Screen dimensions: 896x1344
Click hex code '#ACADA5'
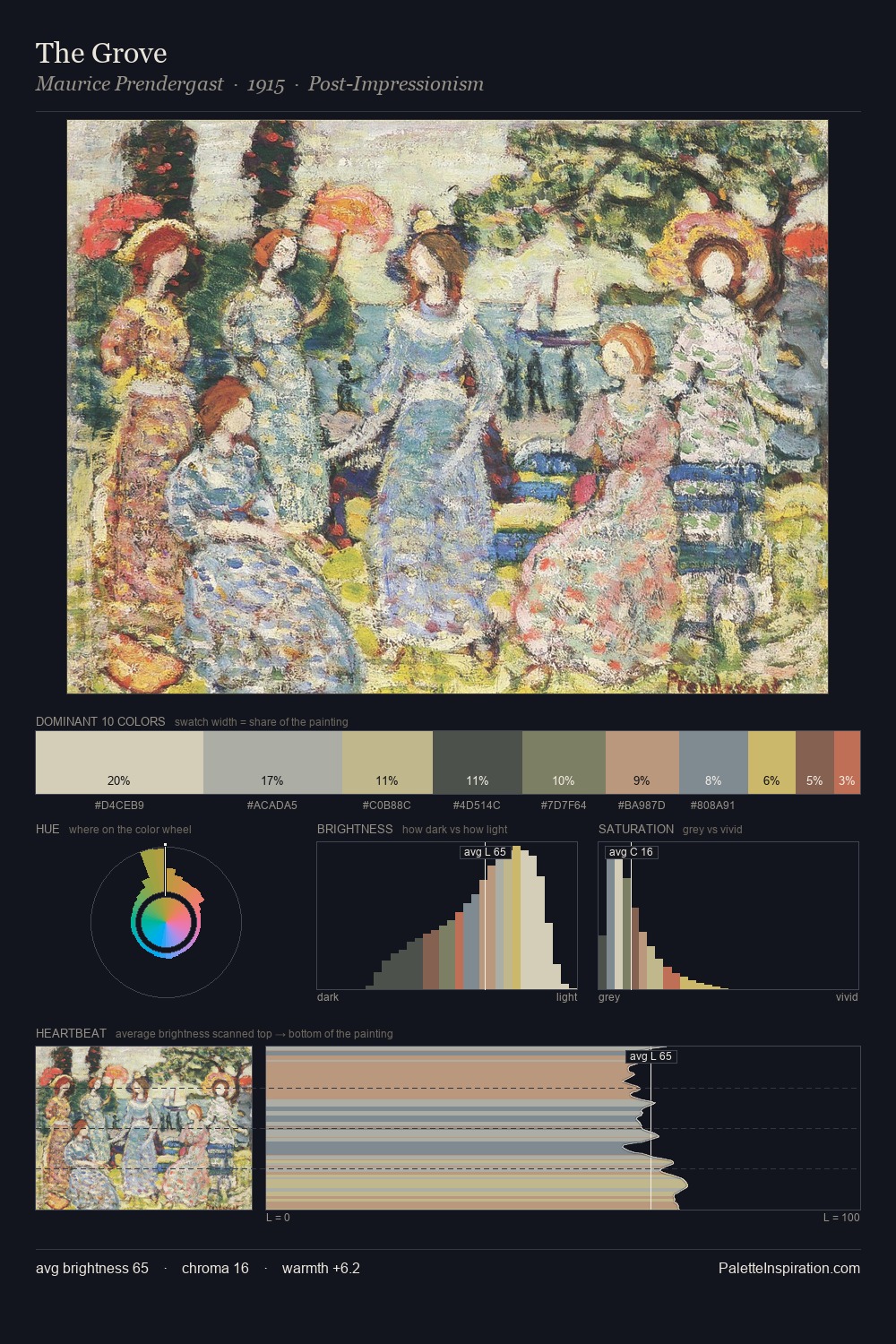(x=272, y=806)
